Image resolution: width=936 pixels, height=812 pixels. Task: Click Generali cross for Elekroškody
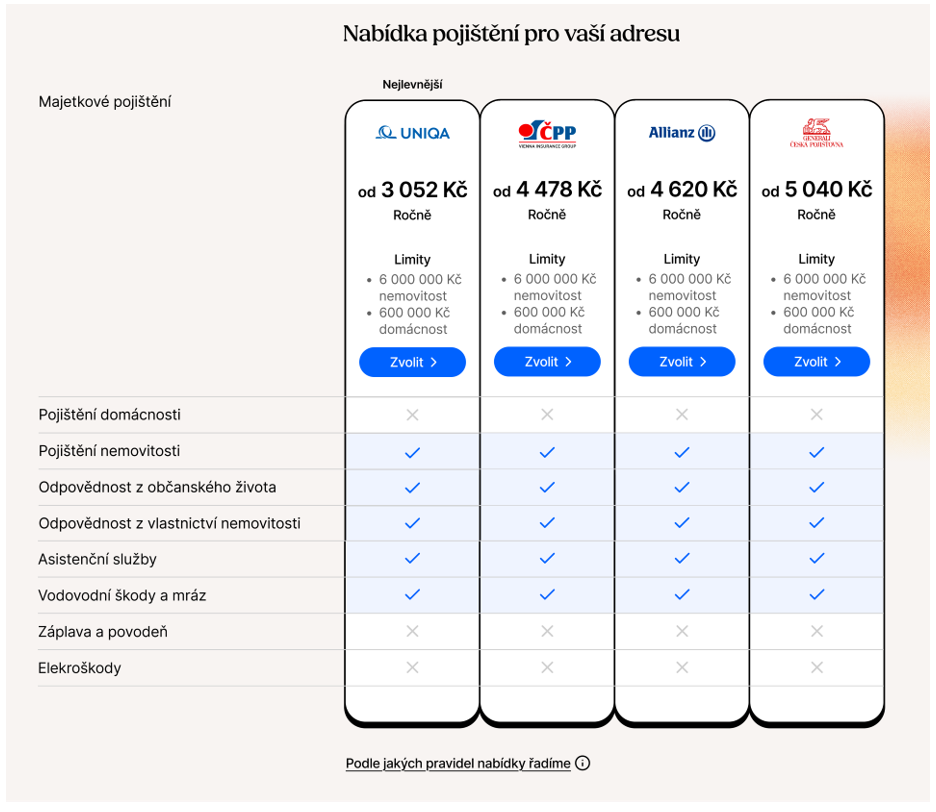click(817, 668)
